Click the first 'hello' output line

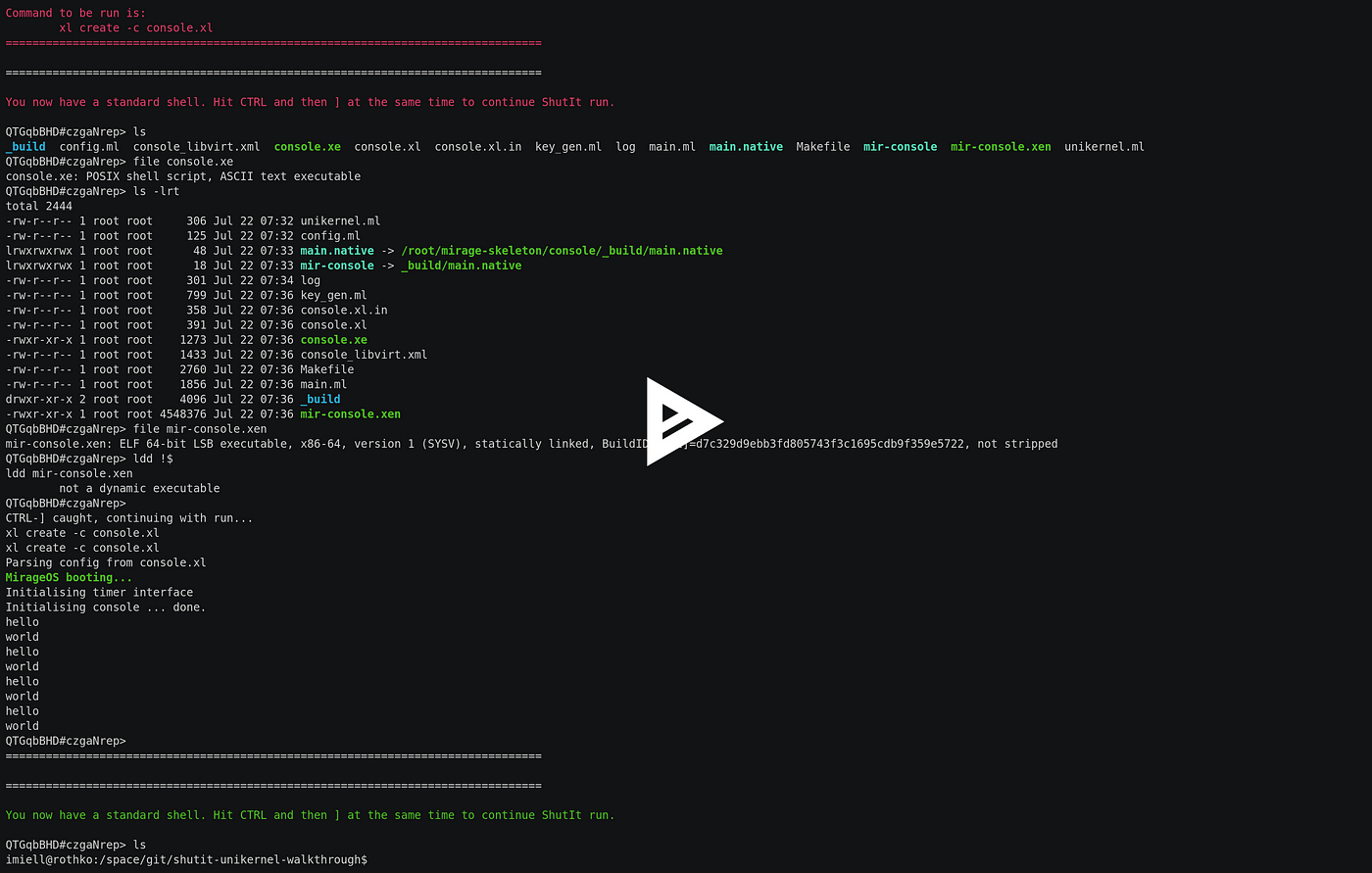coord(23,622)
